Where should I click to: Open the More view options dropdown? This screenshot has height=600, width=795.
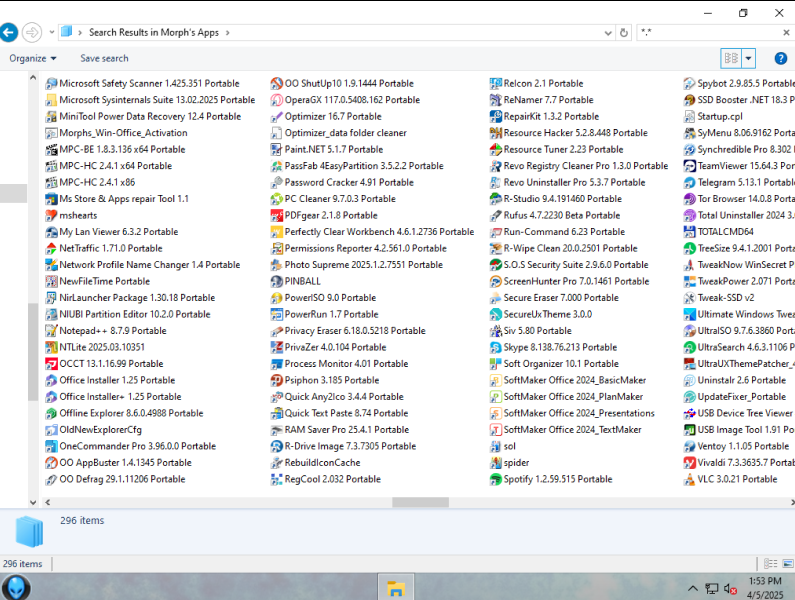(748, 58)
